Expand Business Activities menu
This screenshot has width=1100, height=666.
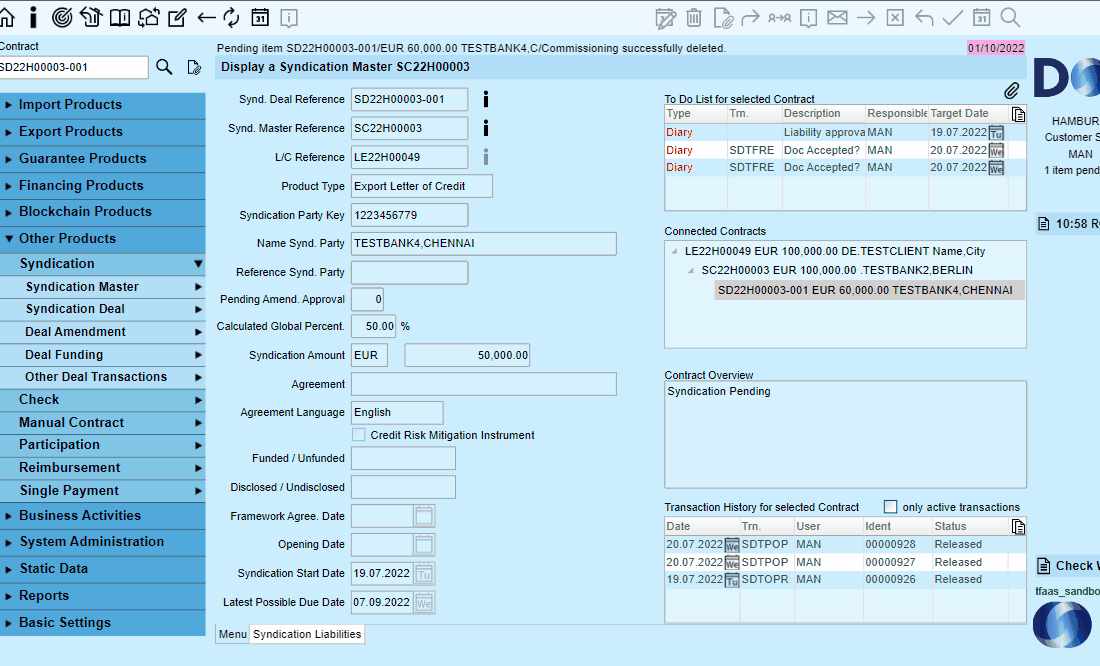(102, 516)
